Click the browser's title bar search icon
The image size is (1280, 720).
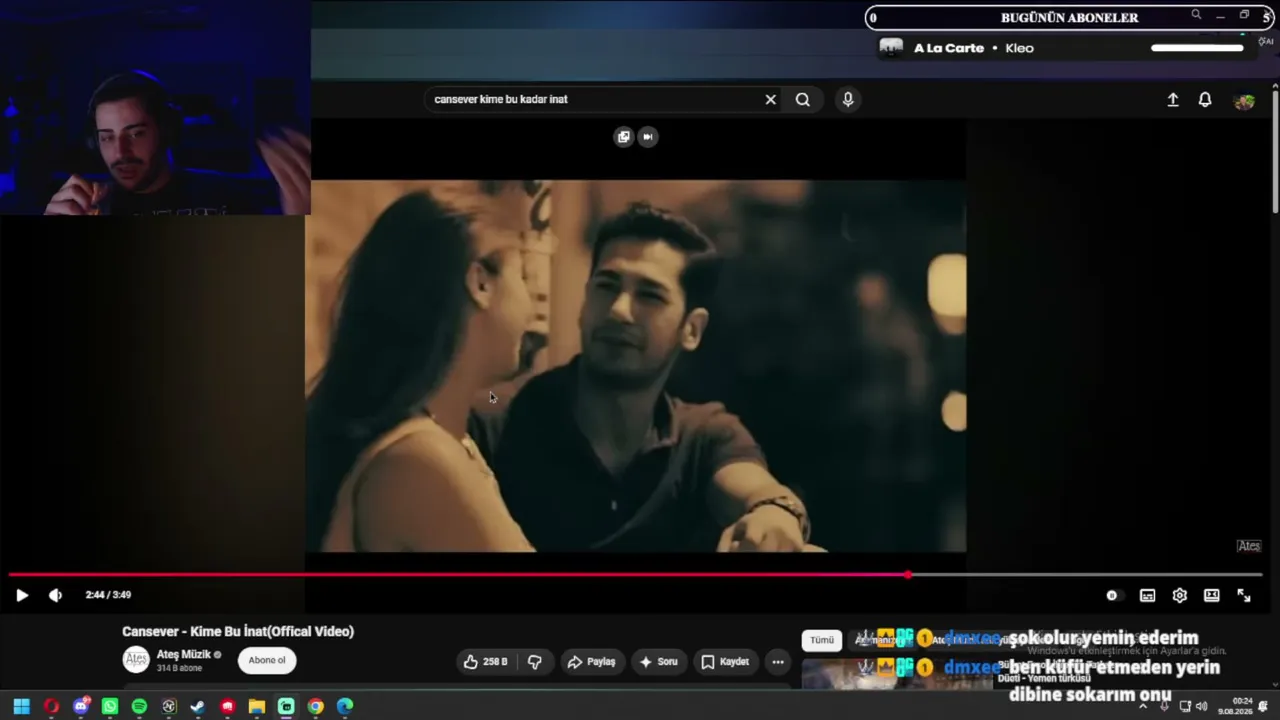1196,15
